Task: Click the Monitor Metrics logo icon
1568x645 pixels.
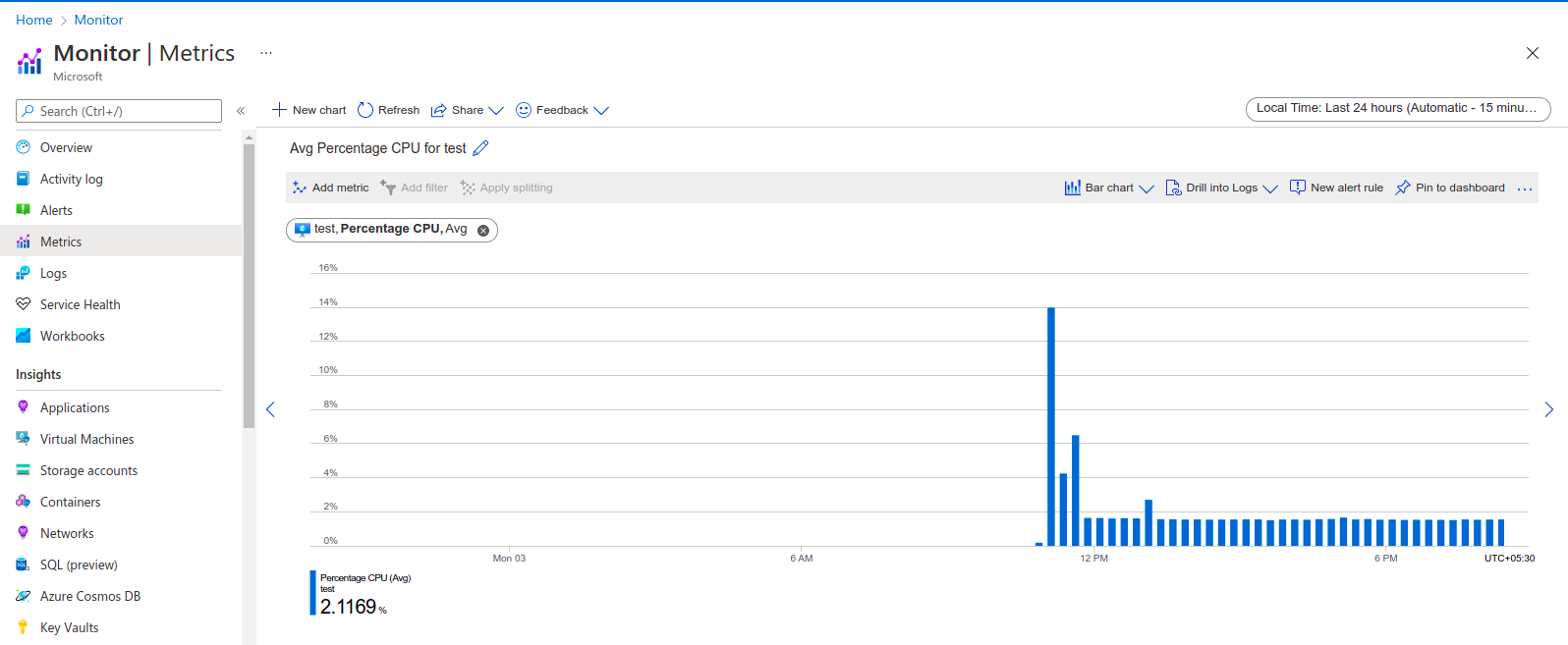Action: coord(29,62)
